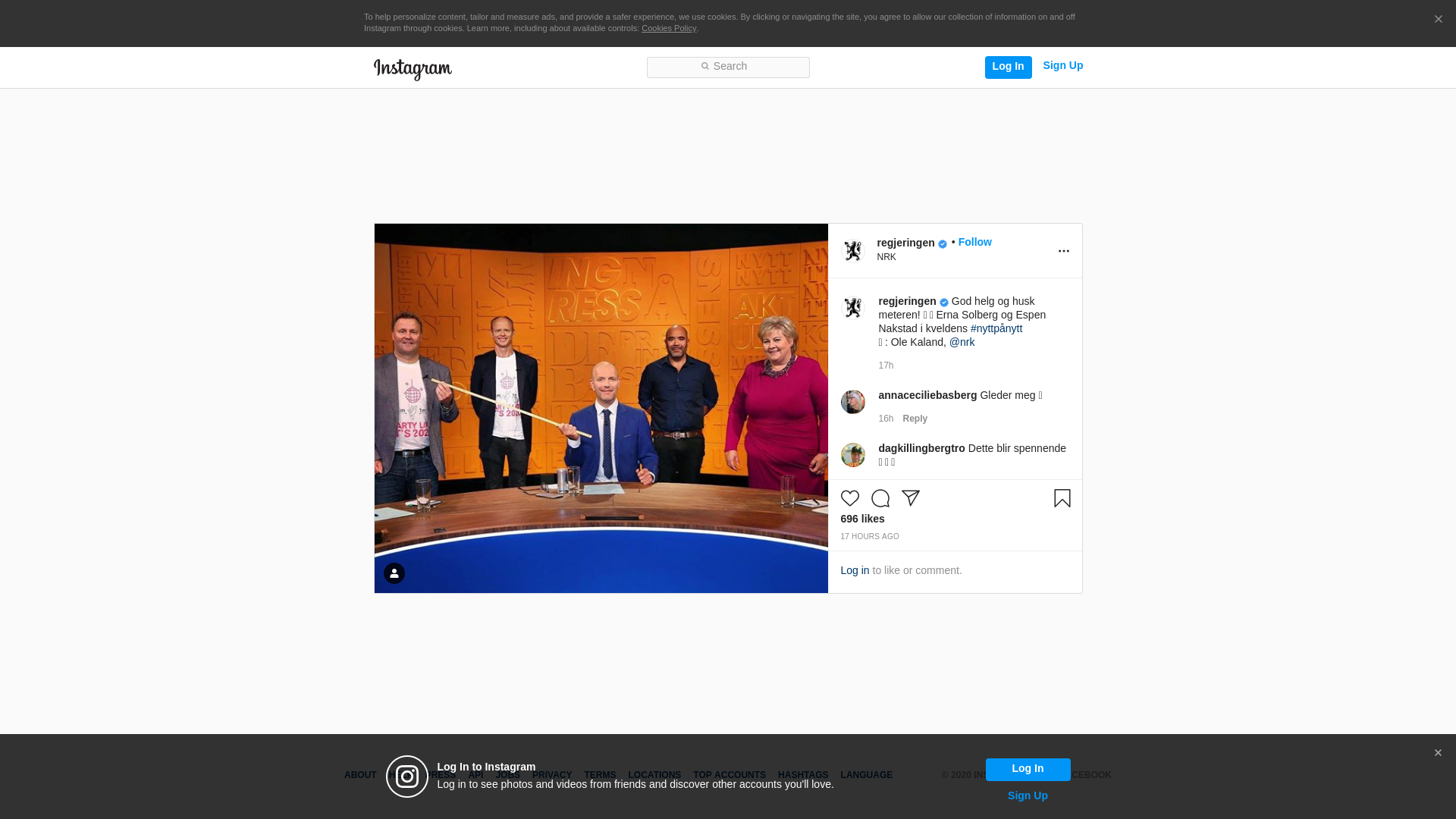Viewport: 1456px width, 819px height.
Task: Click the Log In button in top bar
Action: [1009, 67]
